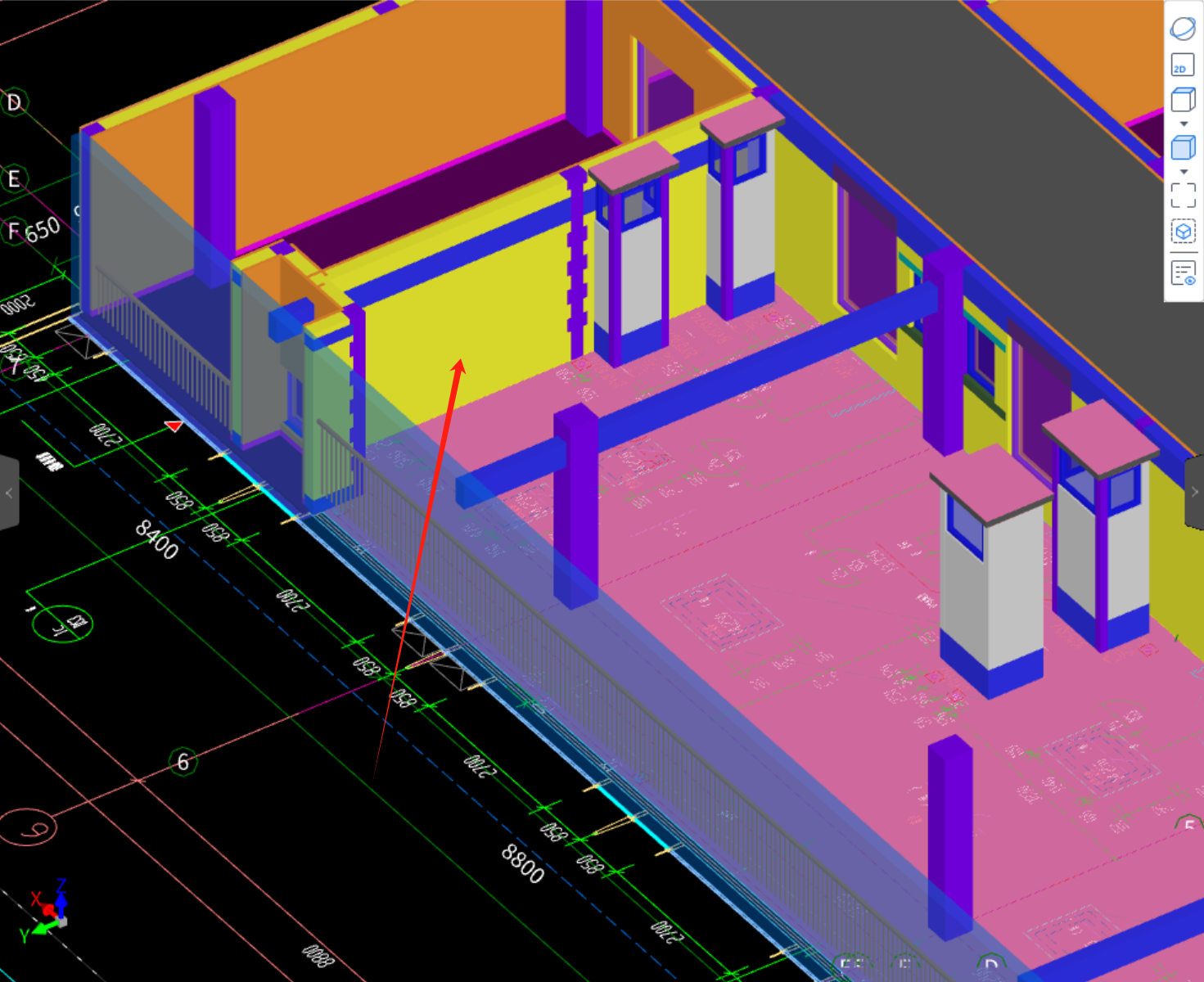Expand the dropdown under the wireframe cube
The image size is (1204, 982).
point(1184,124)
